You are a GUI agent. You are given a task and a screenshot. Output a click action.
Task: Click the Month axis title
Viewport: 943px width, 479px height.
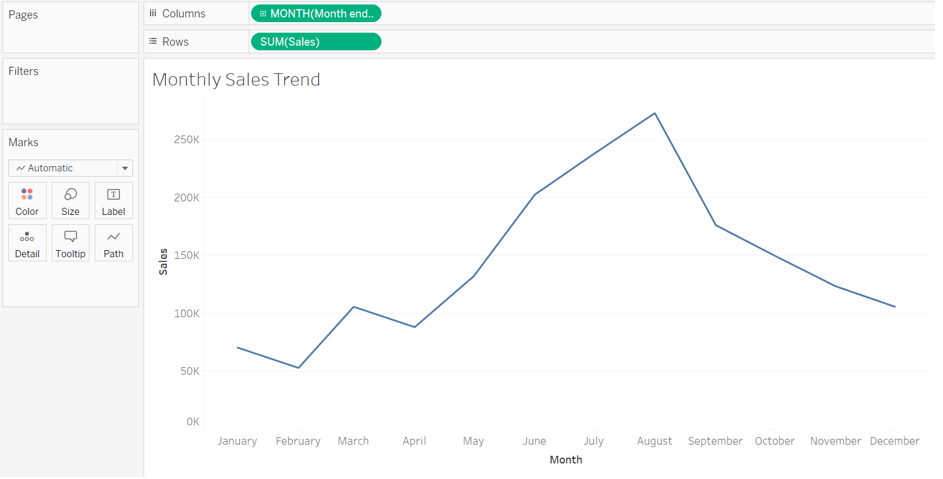565,460
